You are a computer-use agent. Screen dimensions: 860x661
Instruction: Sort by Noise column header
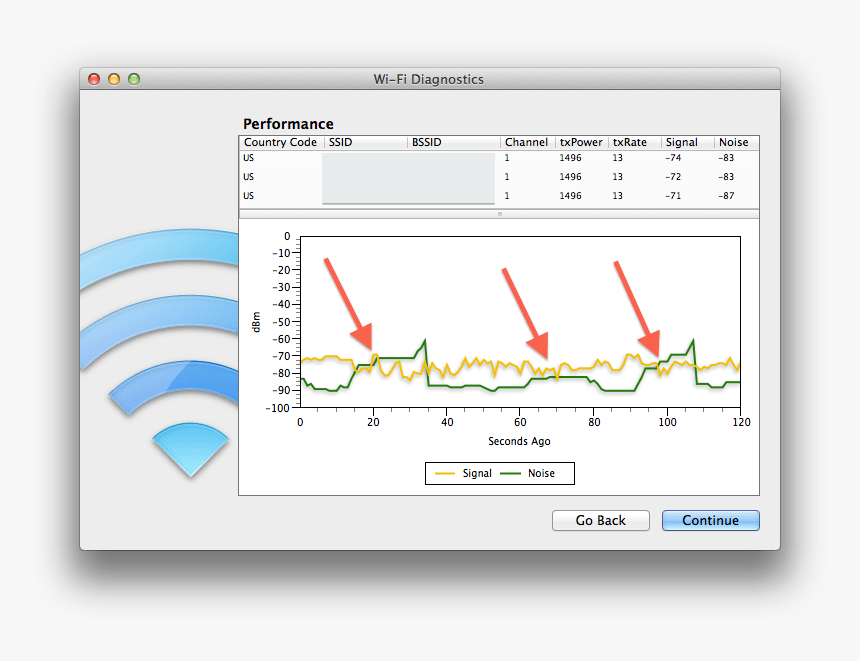coord(736,142)
